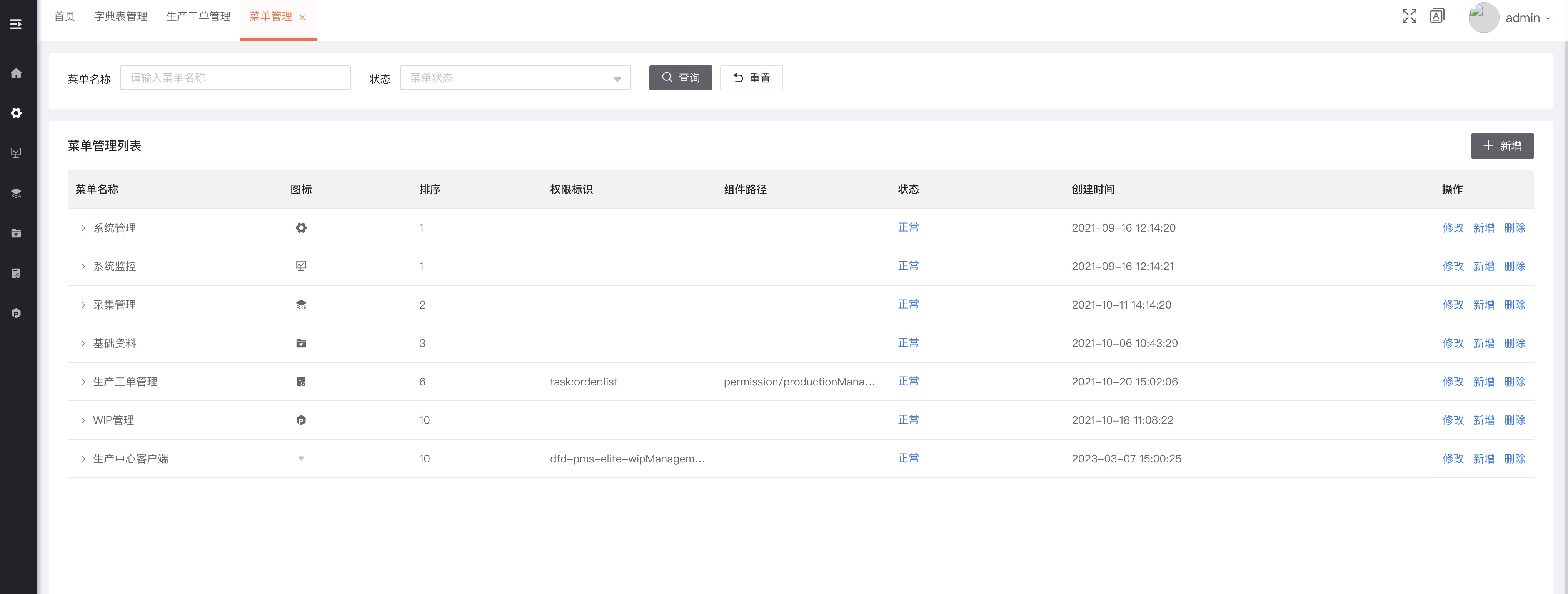
Task: Click 新增 in the 系统监控 row
Action: (x=1483, y=266)
